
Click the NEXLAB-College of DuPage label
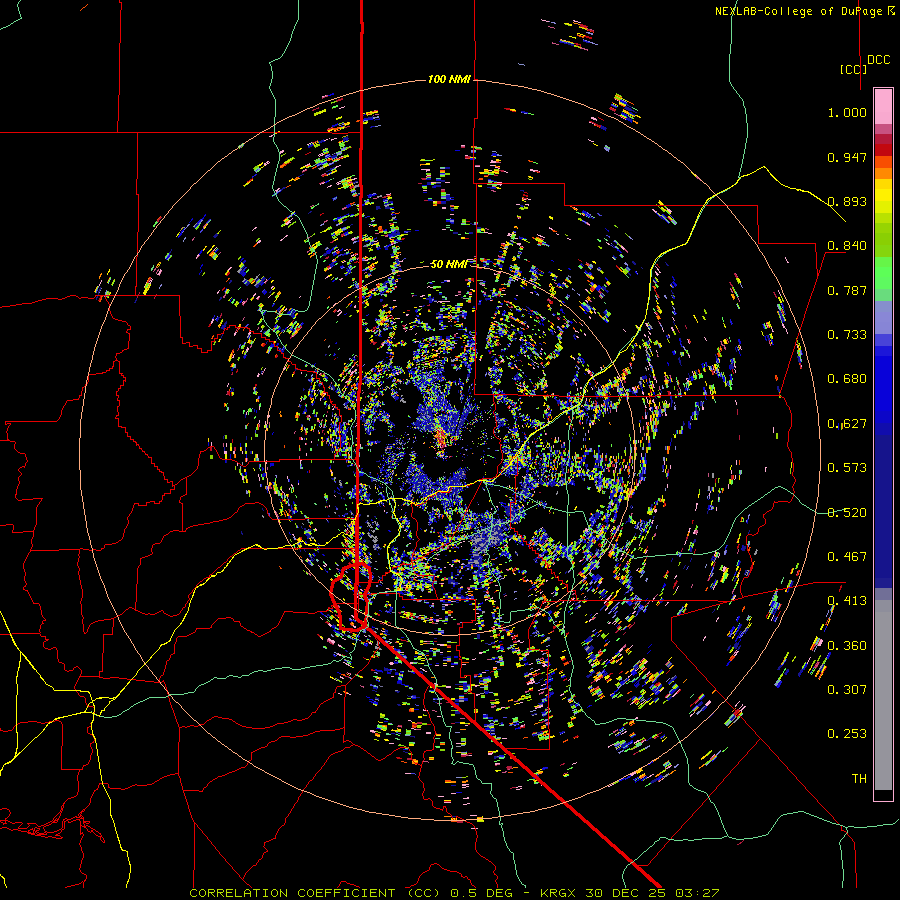pos(805,11)
